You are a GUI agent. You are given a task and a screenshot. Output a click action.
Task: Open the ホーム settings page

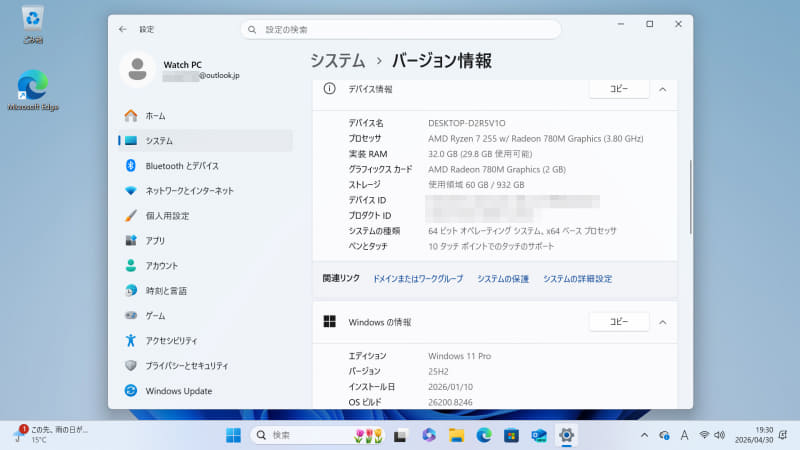(205, 116)
